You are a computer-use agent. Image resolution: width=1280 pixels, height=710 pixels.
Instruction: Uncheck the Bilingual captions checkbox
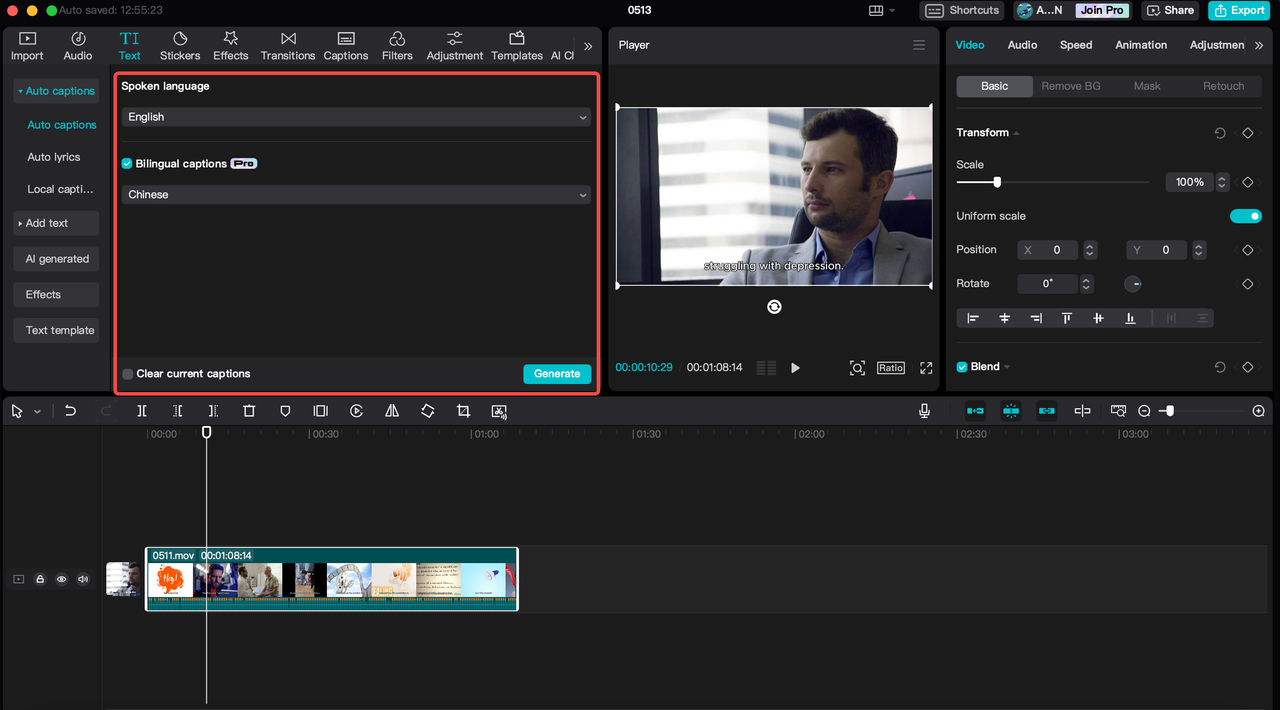(x=127, y=163)
